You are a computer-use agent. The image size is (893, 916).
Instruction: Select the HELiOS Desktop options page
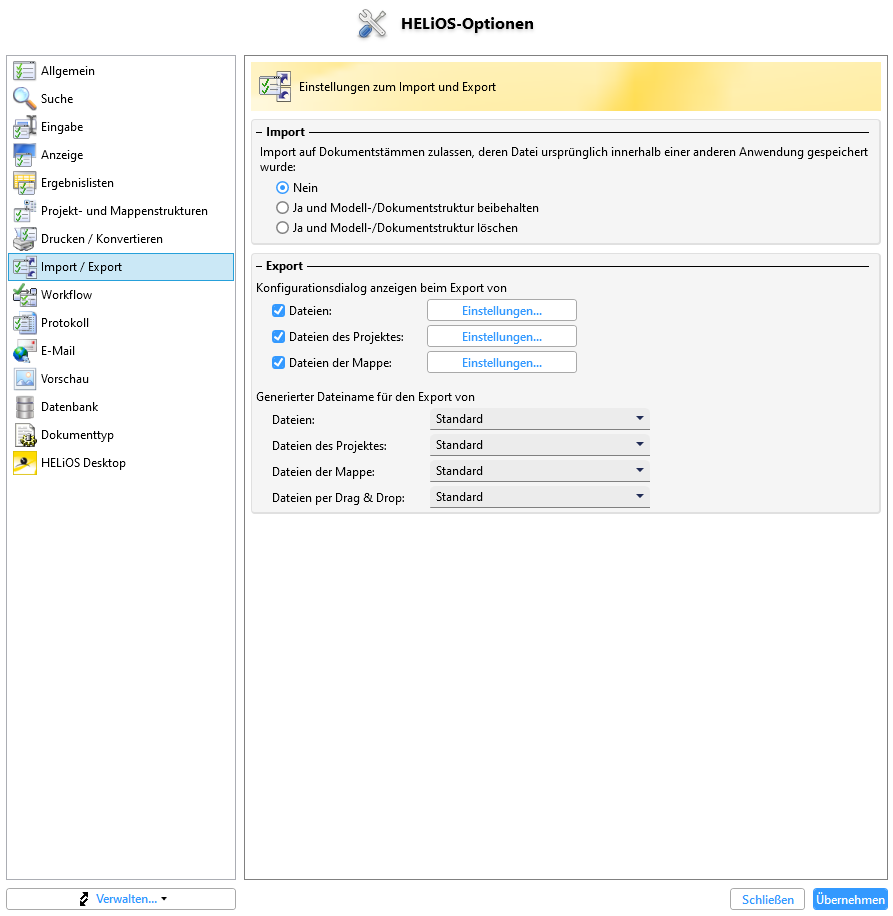coord(121,463)
